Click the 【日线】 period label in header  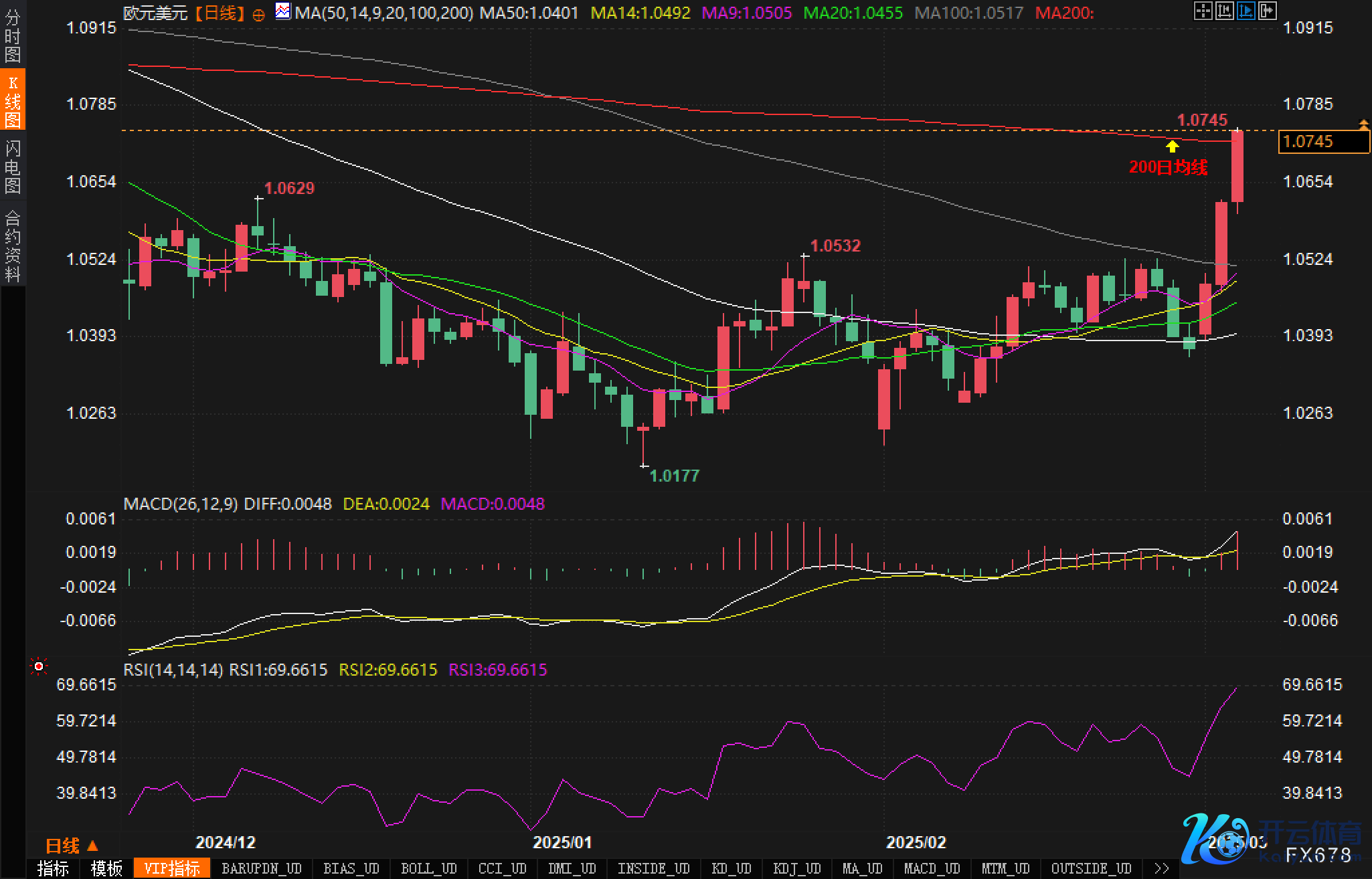pos(220,13)
